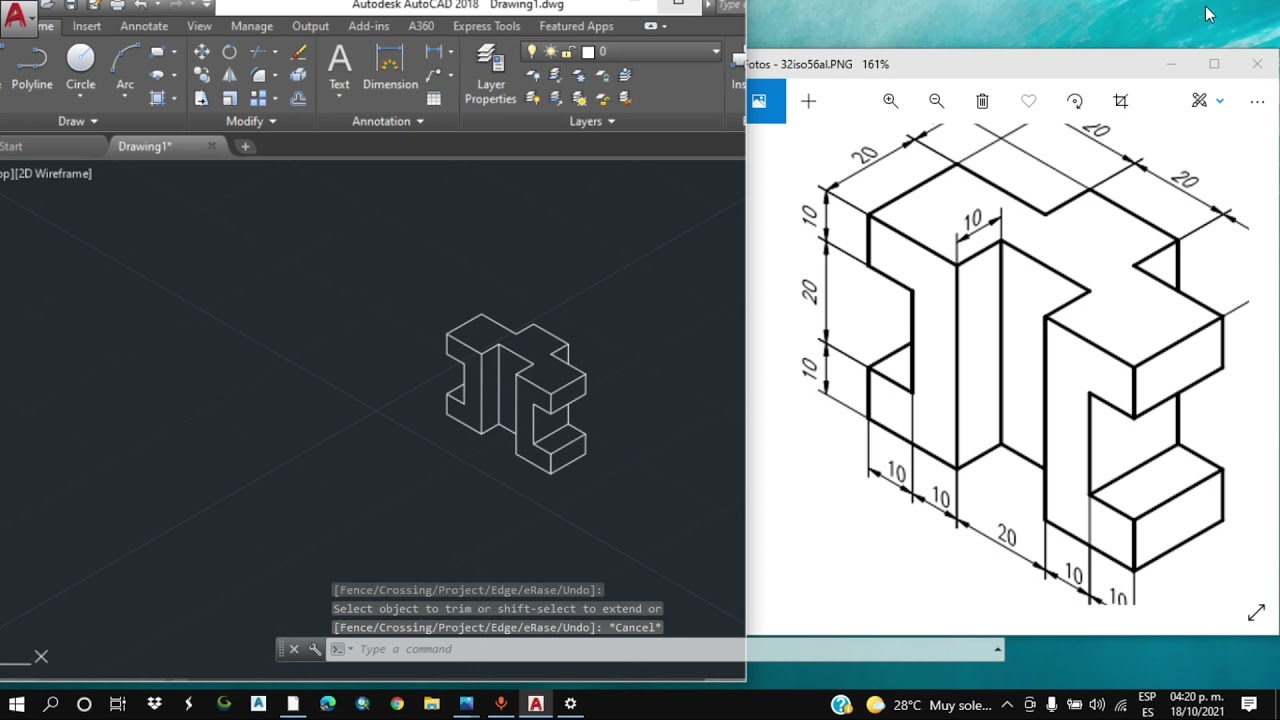
Task: Switch to the Express Tools tab
Action: click(486, 26)
